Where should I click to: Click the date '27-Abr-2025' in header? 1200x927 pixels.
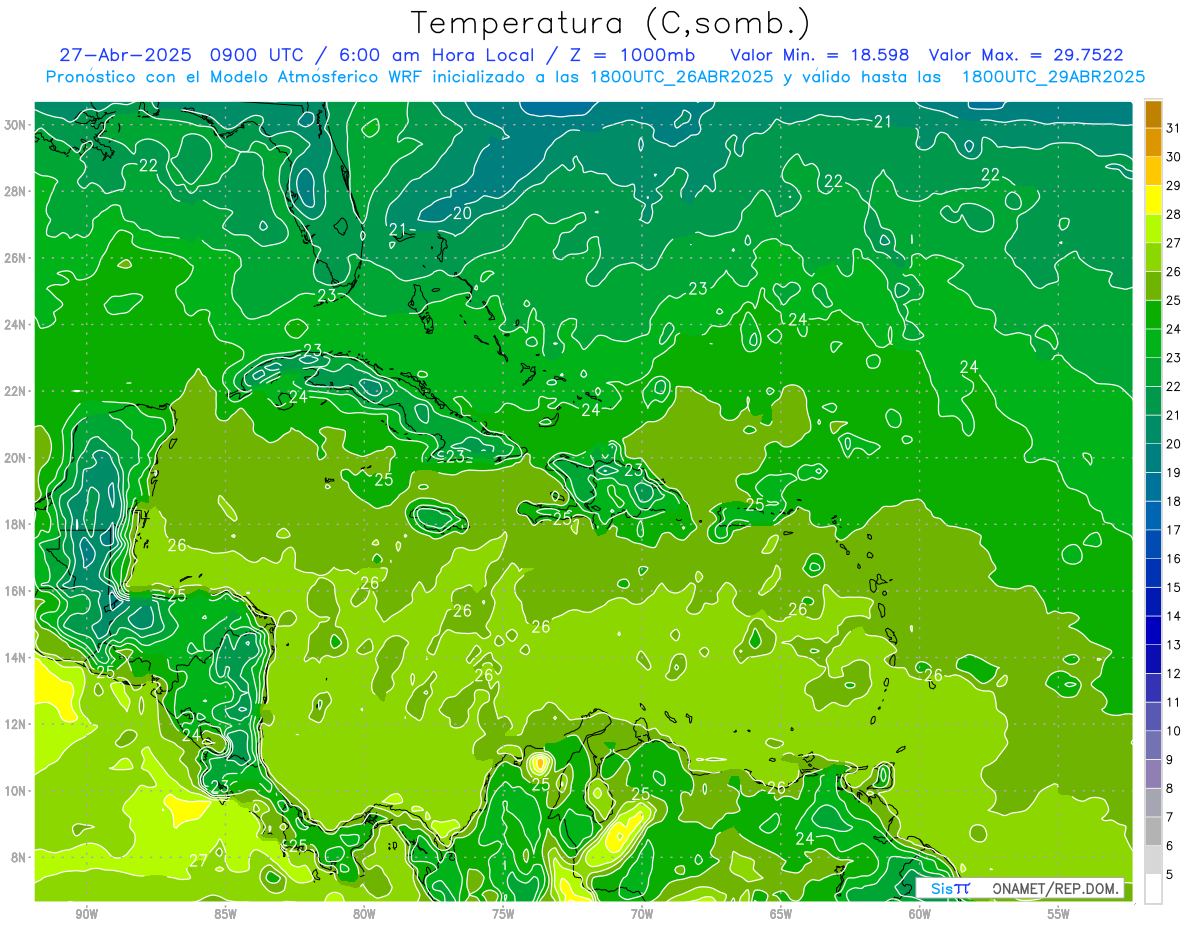click(x=125, y=54)
